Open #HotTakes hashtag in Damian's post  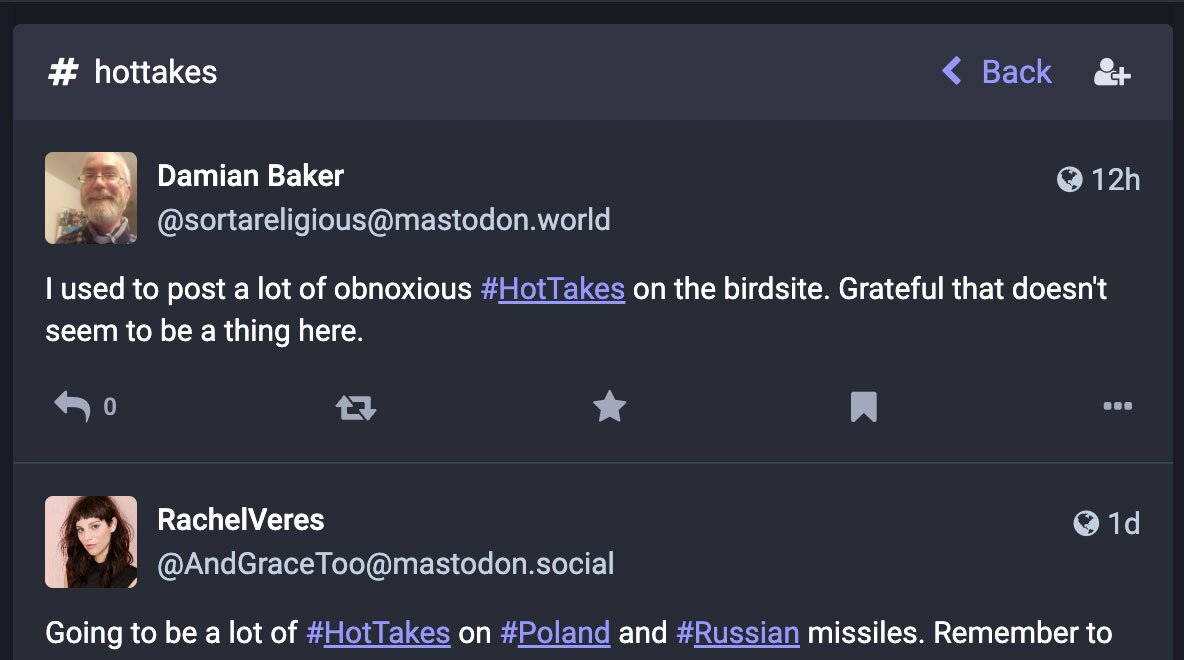pos(553,290)
